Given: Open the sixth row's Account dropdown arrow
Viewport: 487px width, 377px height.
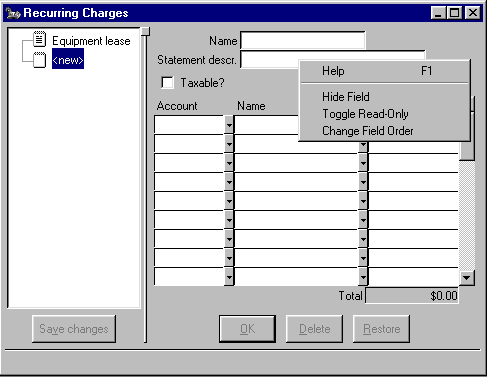Looking at the screenshot, I should click(229, 220).
